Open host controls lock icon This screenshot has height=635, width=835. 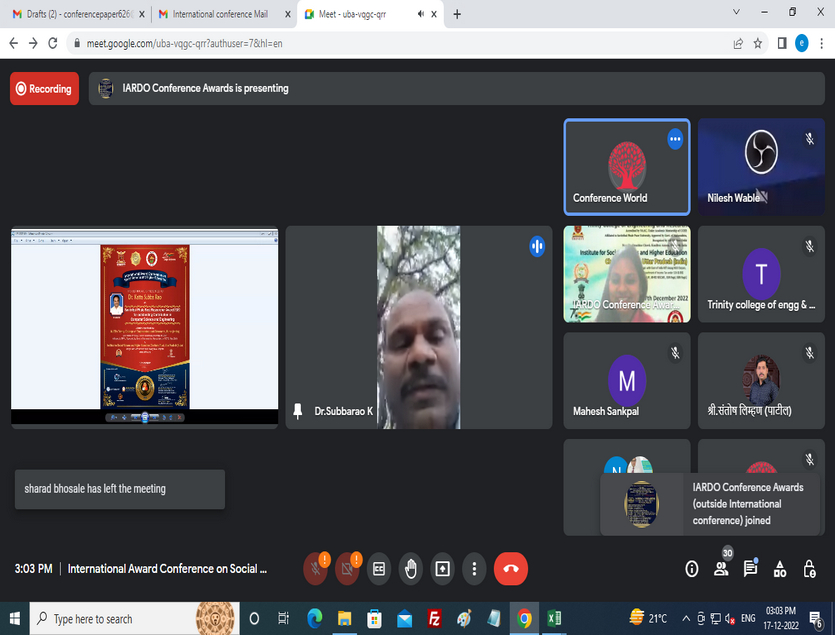pos(809,569)
